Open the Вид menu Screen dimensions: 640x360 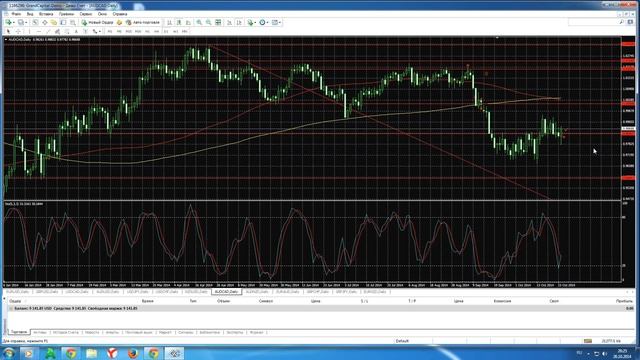(30, 14)
